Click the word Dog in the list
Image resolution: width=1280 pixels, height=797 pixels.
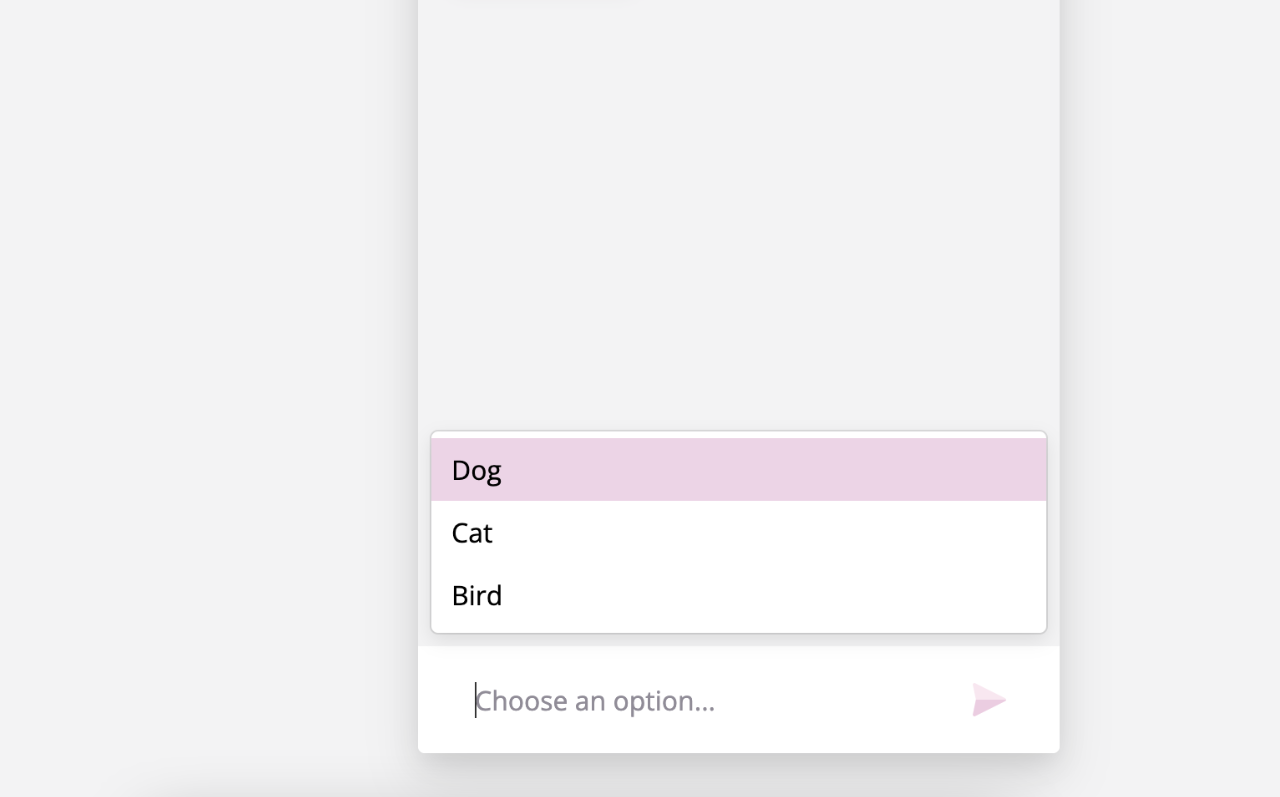(476, 471)
